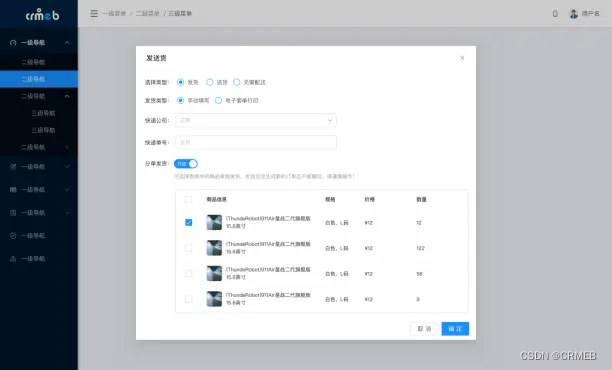Check the product row with quantity 122
Image resolution: width=612 pixels, height=370 pixels.
tap(189, 248)
